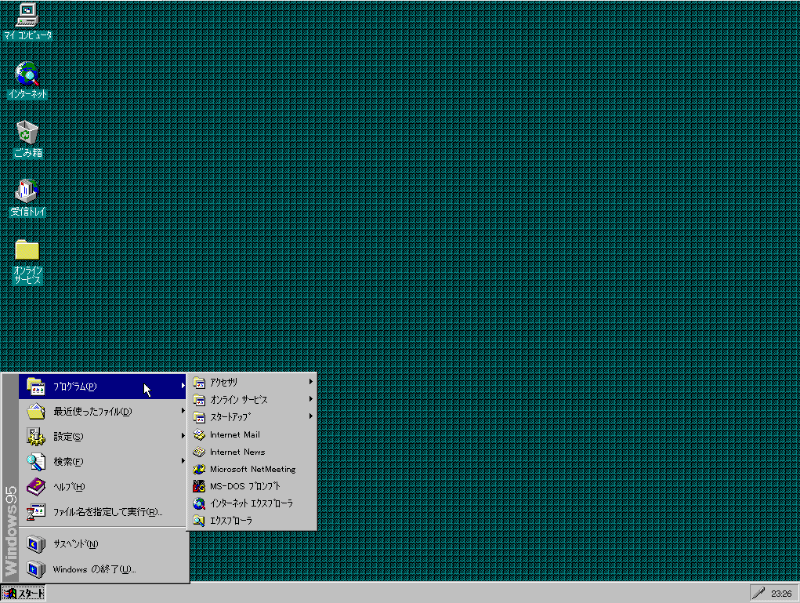Expand the オンライン サービス submenu arrow

click(310, 399)
